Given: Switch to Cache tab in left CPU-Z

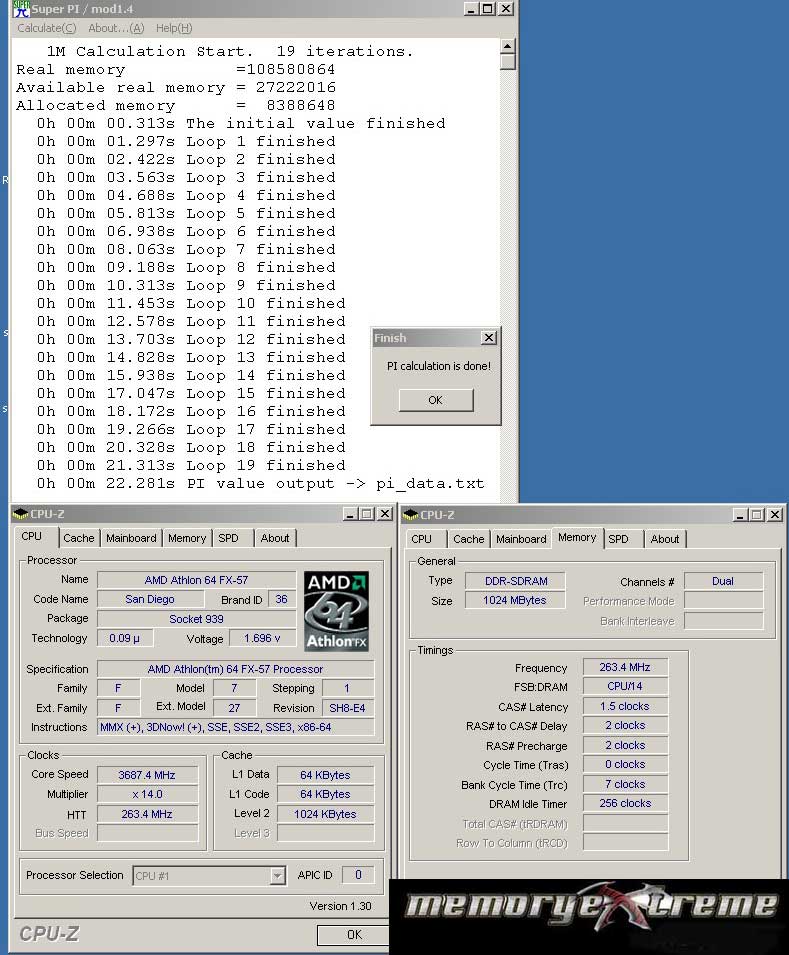Looking at the screenshot, I should tap(79, 538).
